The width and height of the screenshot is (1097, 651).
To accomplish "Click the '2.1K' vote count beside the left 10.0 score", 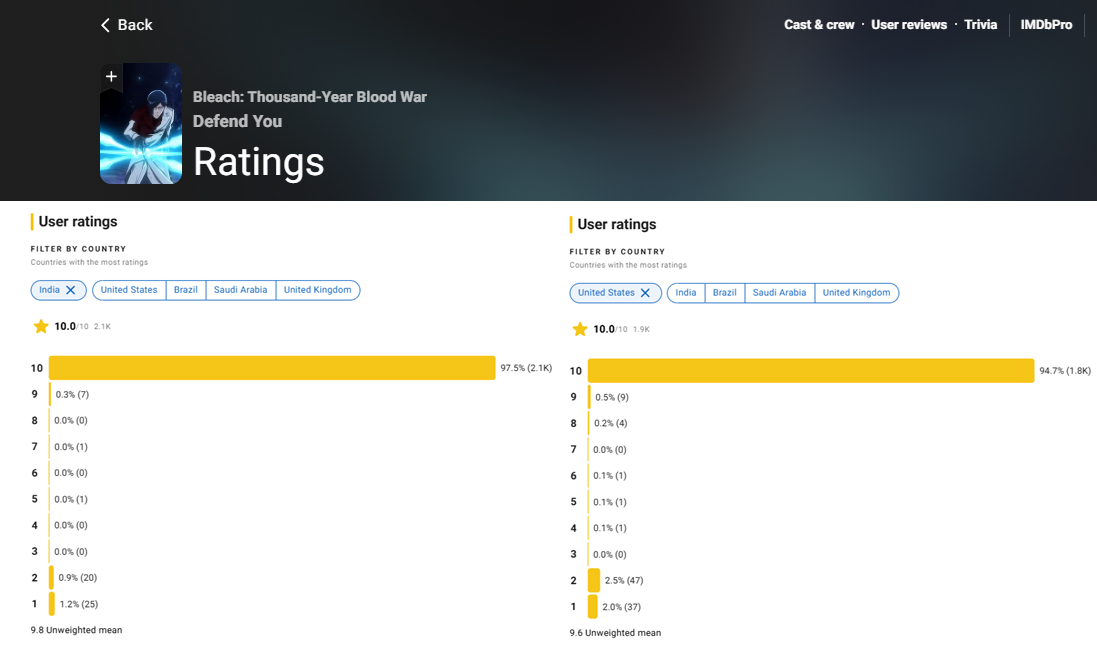I will click(x=102, y=327).
